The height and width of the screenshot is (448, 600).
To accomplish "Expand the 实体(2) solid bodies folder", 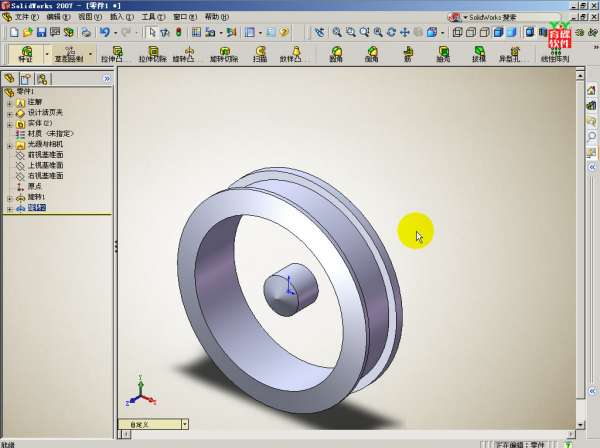I will [10, 124].
